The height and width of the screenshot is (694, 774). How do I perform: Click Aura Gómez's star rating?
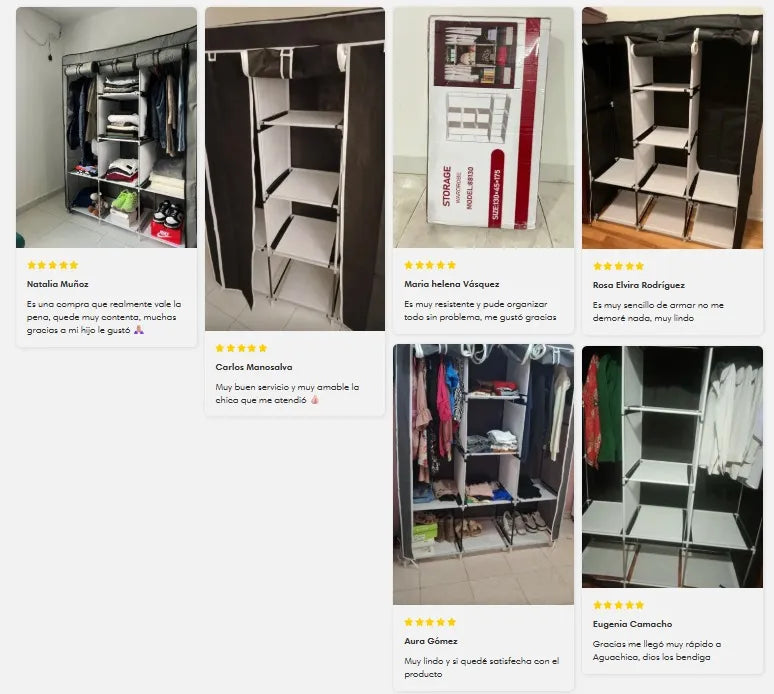tap(430, 622)
